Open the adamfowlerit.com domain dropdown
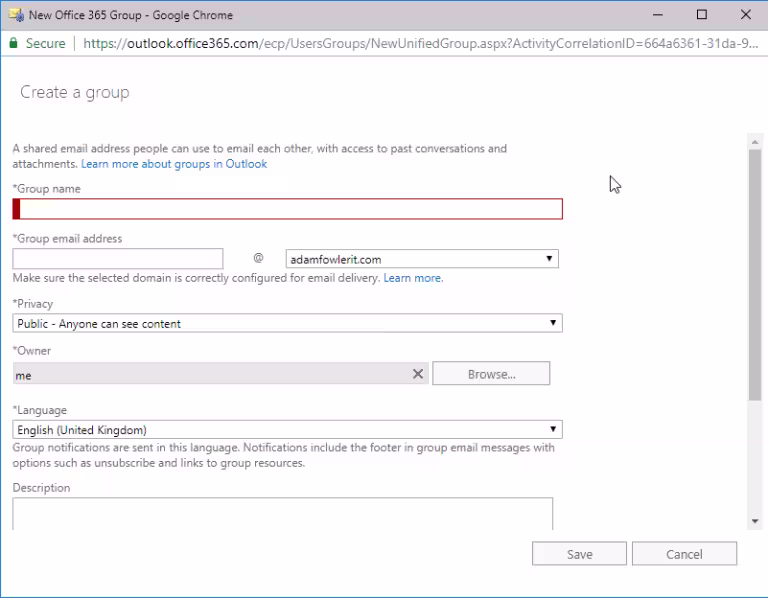 tap(421, 259)
